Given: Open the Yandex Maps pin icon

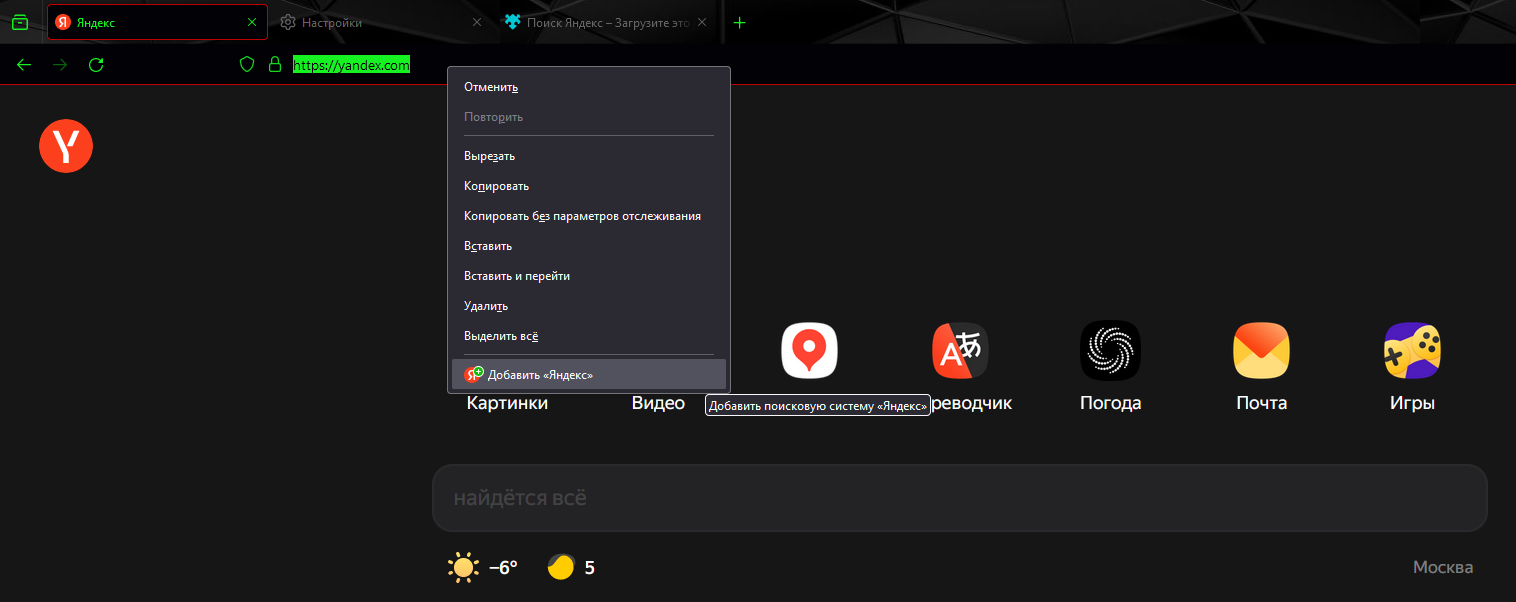Looking at the screenshot, I should (809, 351).
